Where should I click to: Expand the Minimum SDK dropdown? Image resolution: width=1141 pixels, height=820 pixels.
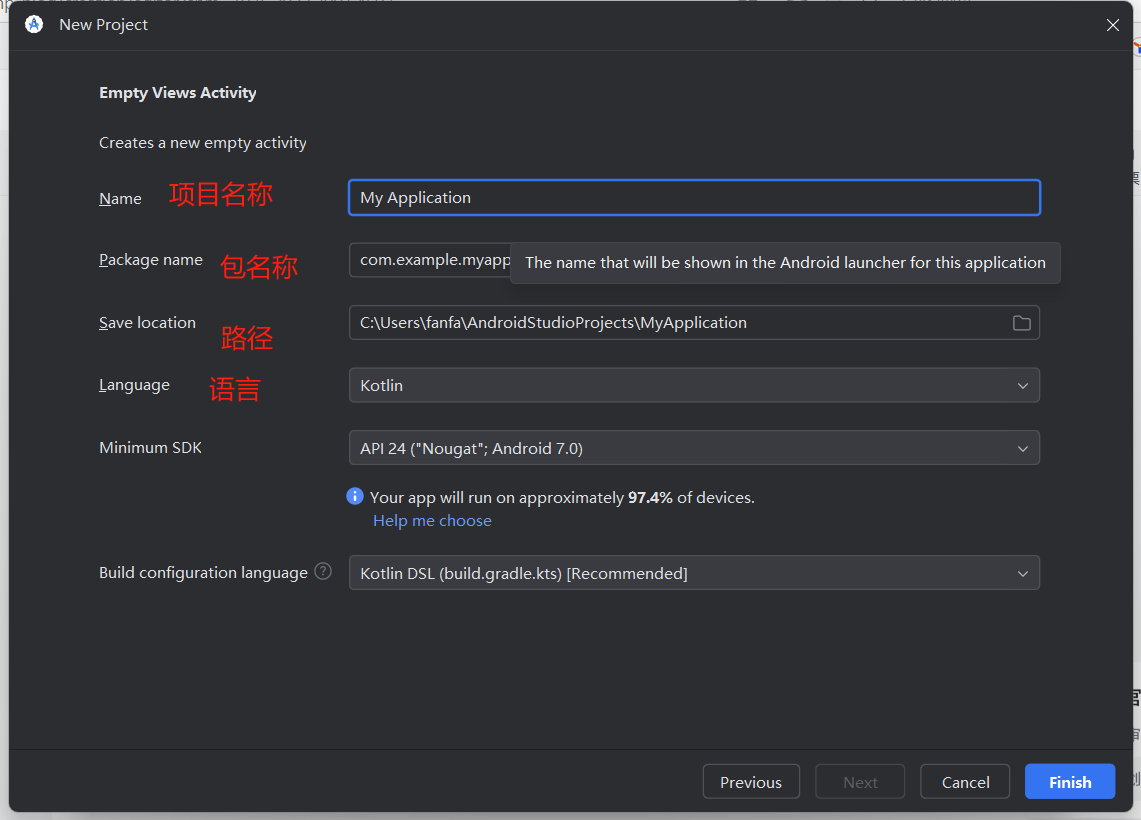point(694,448)
